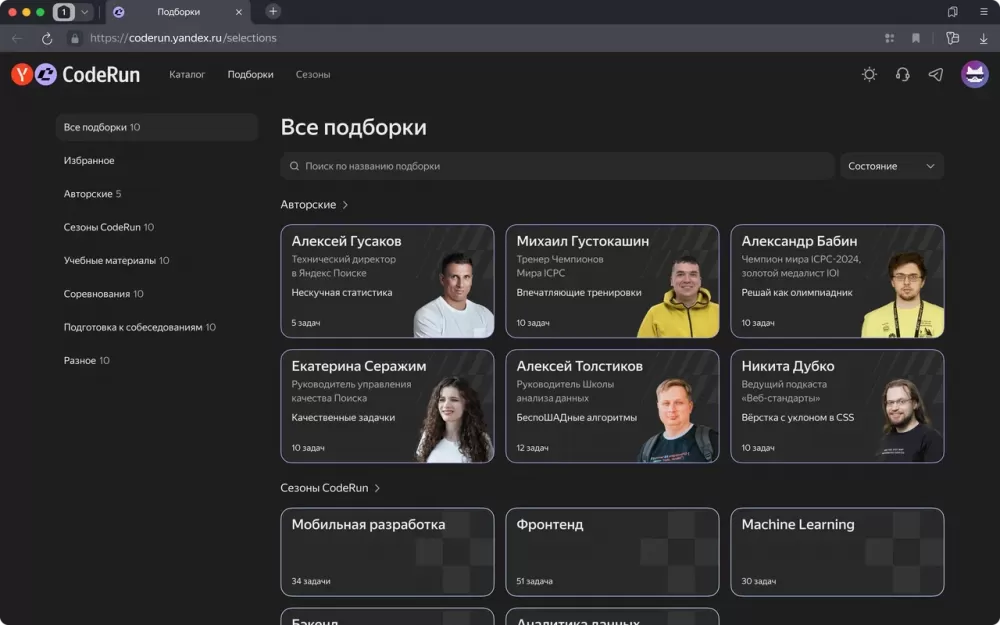Image resolution: width=1000 pixels, height=625 pixels.
Task: Bookmark this page via the bookmark icon
Action: tap(916, 38)
